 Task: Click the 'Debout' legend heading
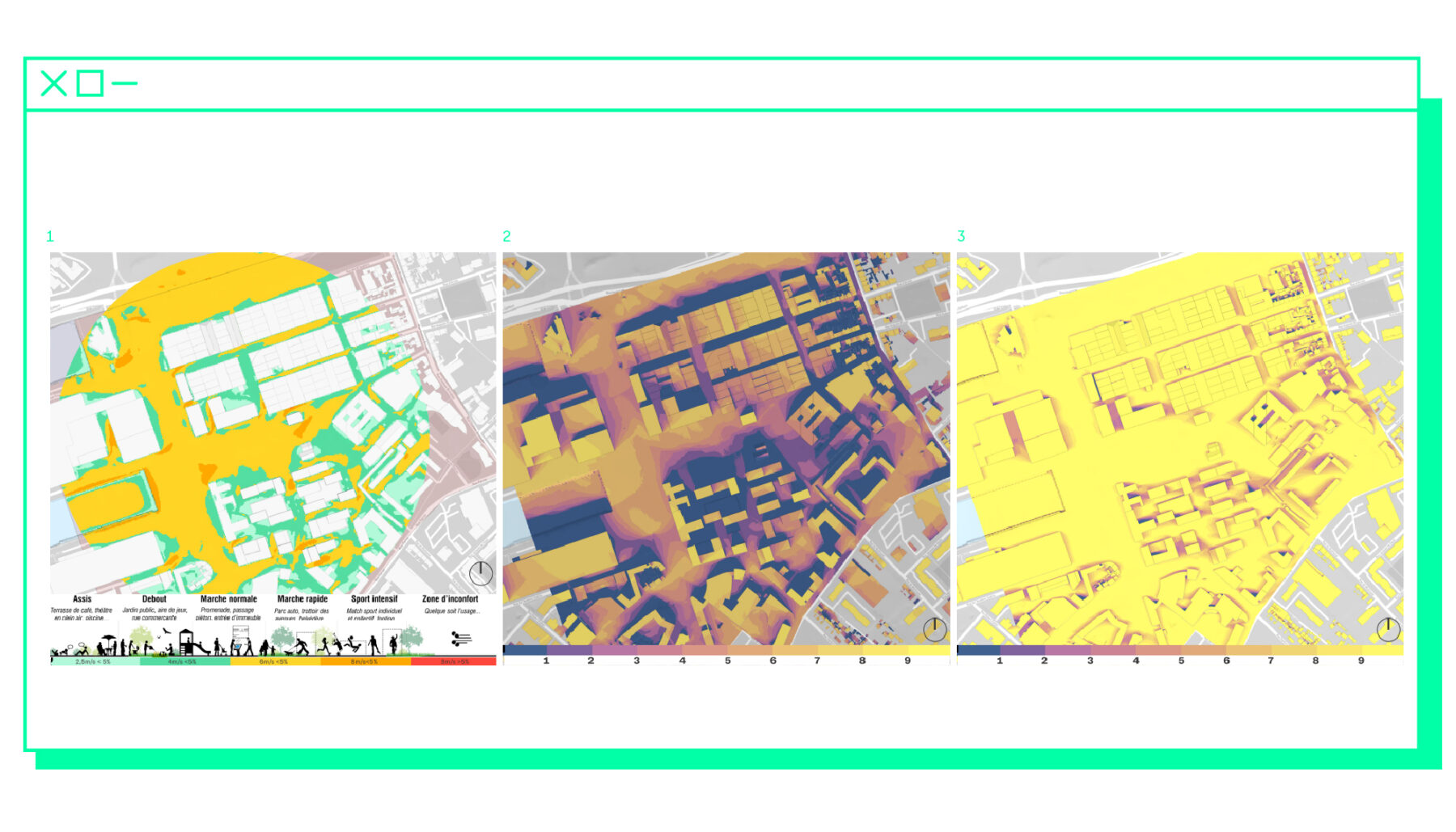pyautogui.click(x=154, y=599)
